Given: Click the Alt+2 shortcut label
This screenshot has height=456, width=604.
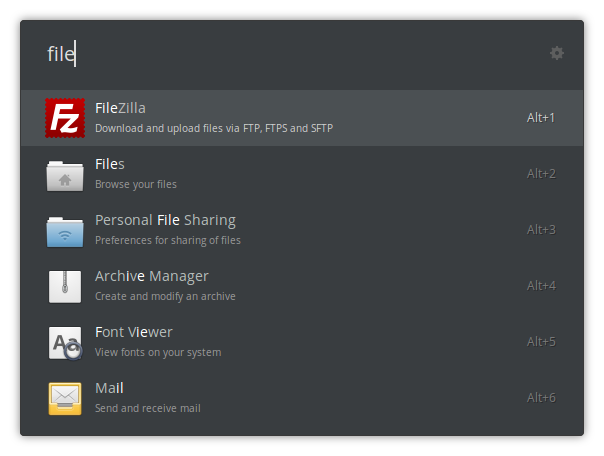Looking at the screenshot, I should tap(541, 174).
